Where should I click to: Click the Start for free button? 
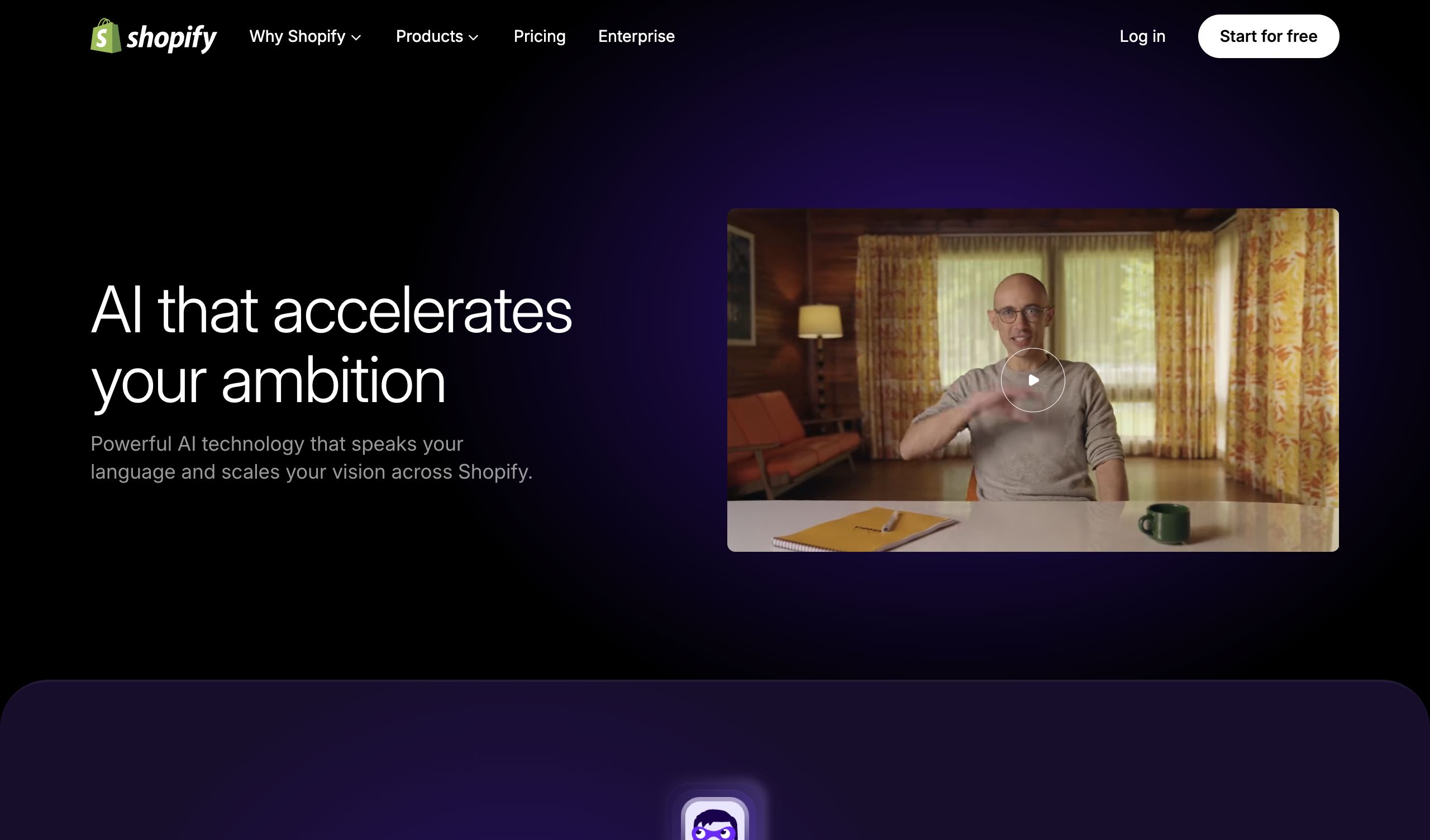pyautogui.click(x=1267, y=36)
